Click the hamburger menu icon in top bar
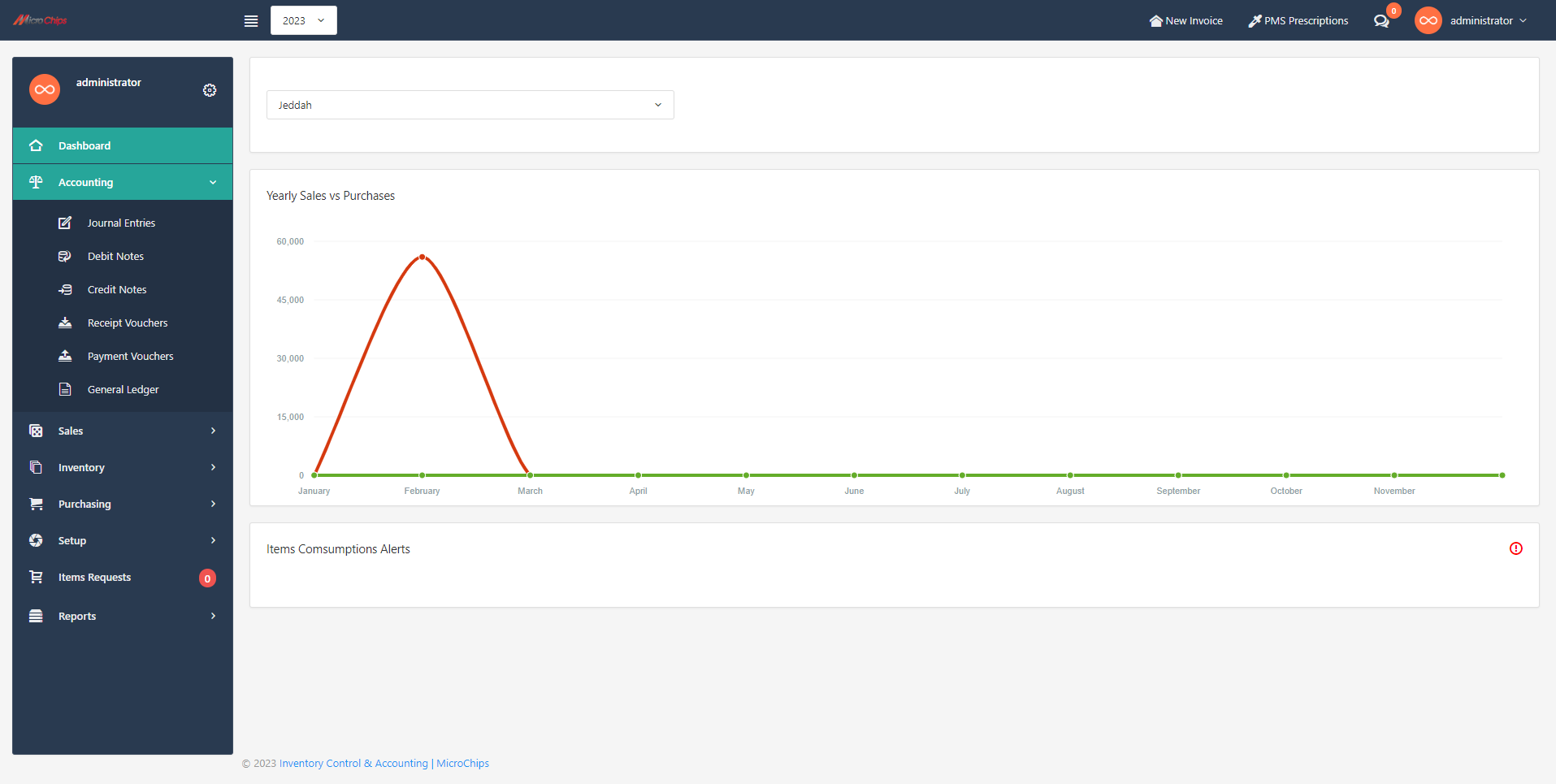The image size is (1556, 784). pos(251,21)
